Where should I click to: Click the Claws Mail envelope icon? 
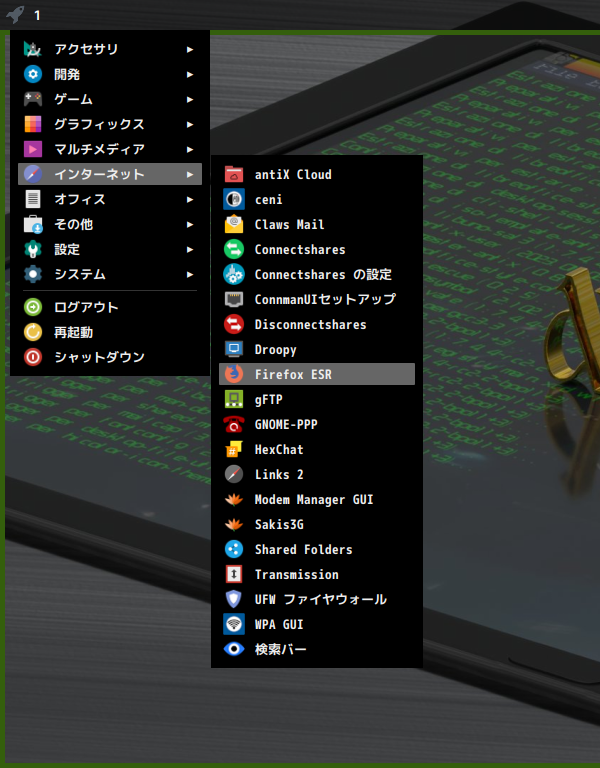pyautogui.click(x=234, y=224)
